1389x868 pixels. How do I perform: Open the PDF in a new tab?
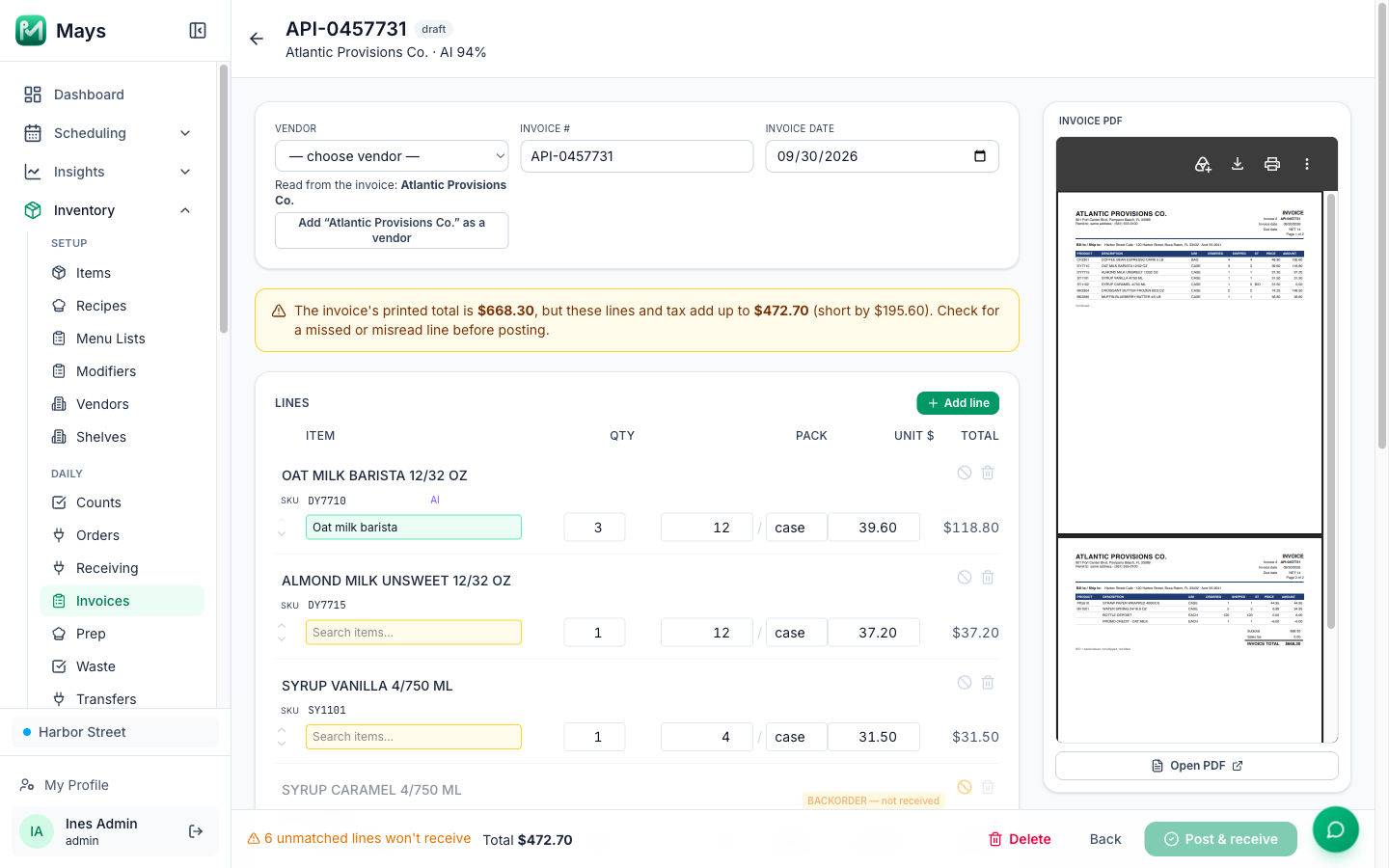point(1197,766)
